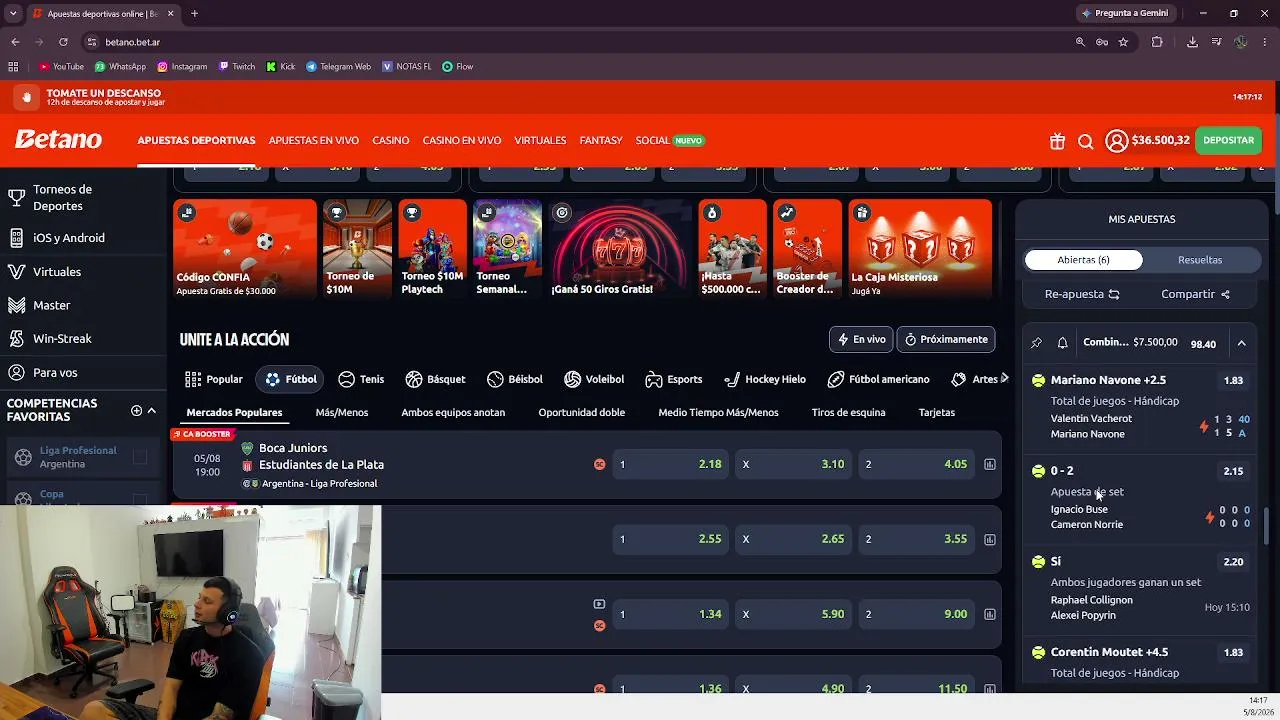1280x720 pixels.
Task: Open the WhatsApp bookmark
Action: (120, 67)
